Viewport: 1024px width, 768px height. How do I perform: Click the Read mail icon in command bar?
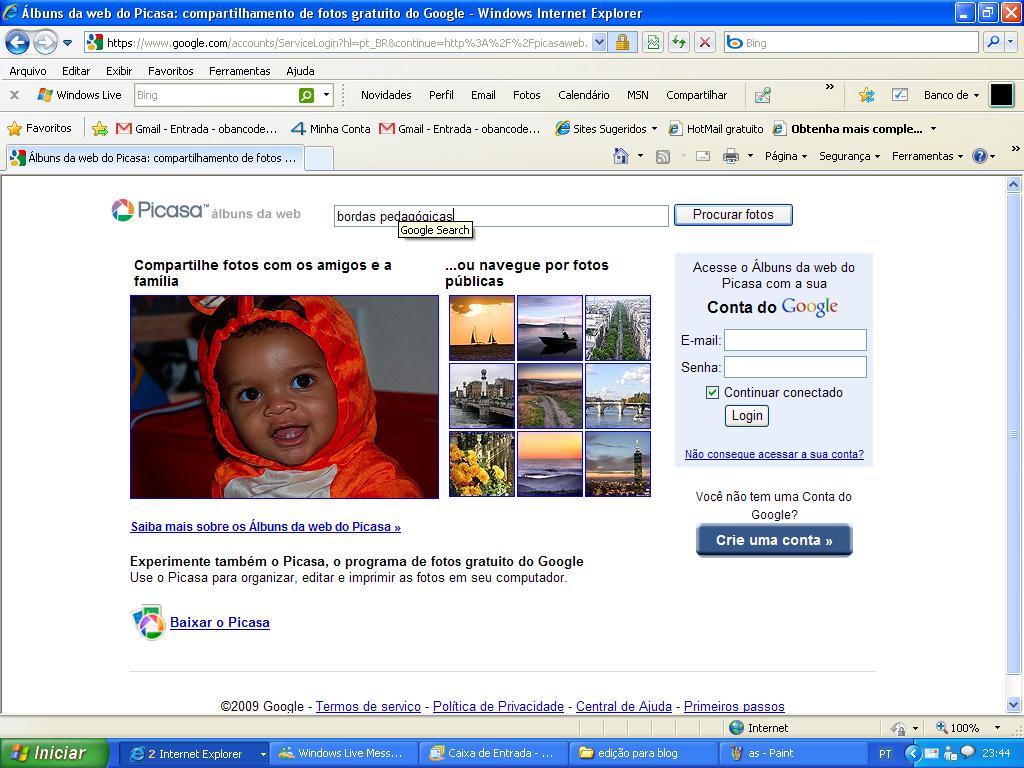coord(703,156)
